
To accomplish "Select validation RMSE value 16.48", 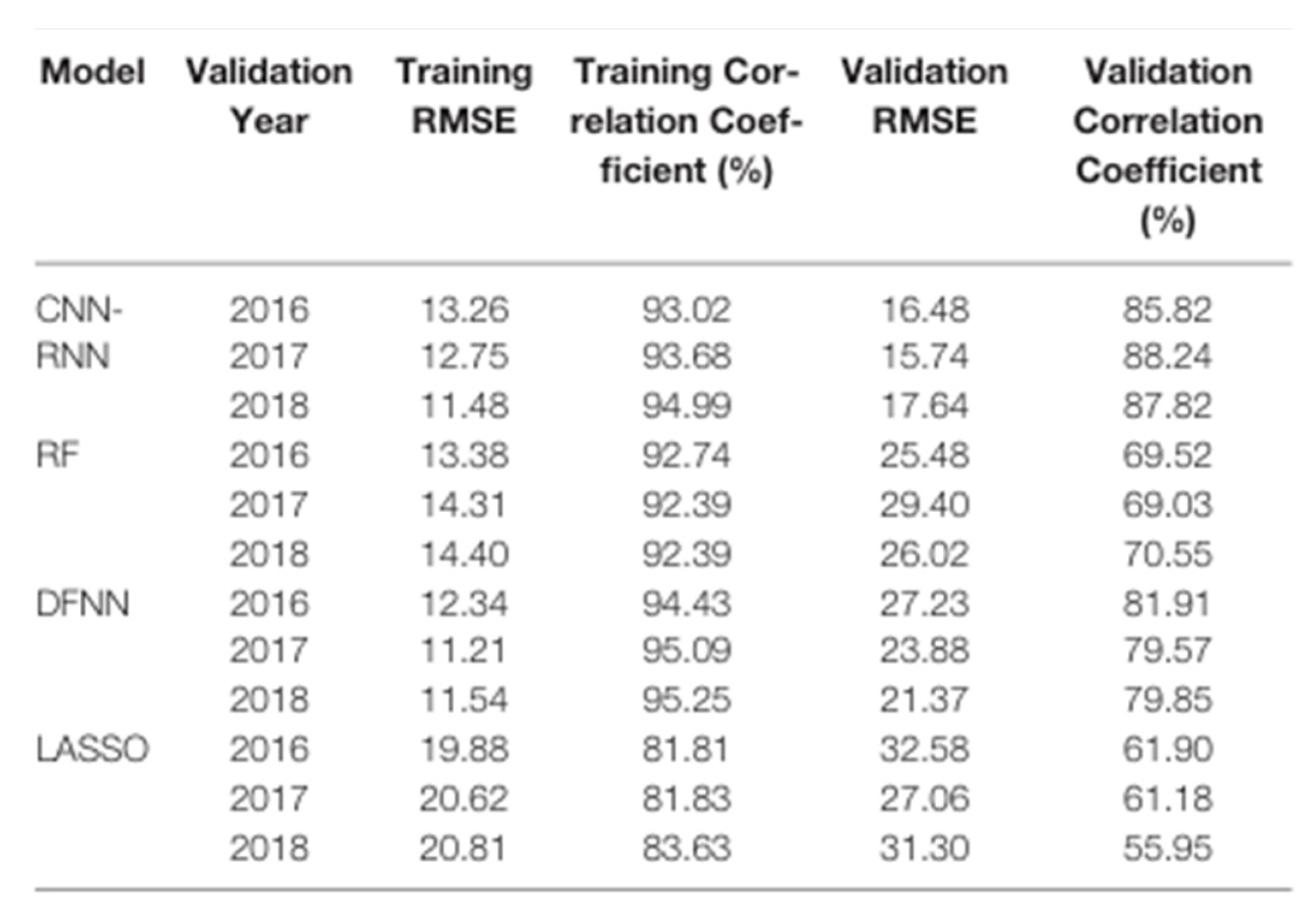I will (x=924, y=310).
